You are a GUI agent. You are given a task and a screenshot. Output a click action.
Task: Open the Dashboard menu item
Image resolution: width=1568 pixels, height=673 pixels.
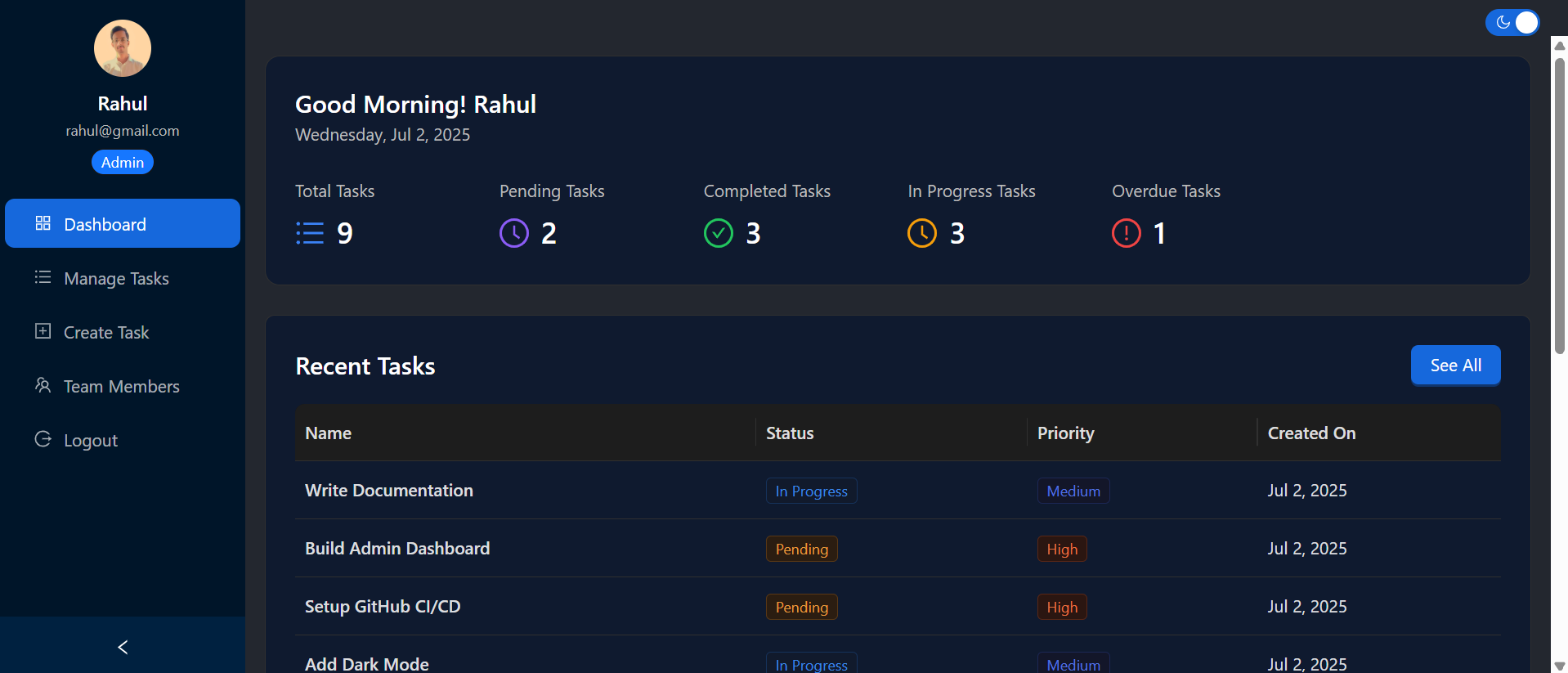[x=123, y=223]
